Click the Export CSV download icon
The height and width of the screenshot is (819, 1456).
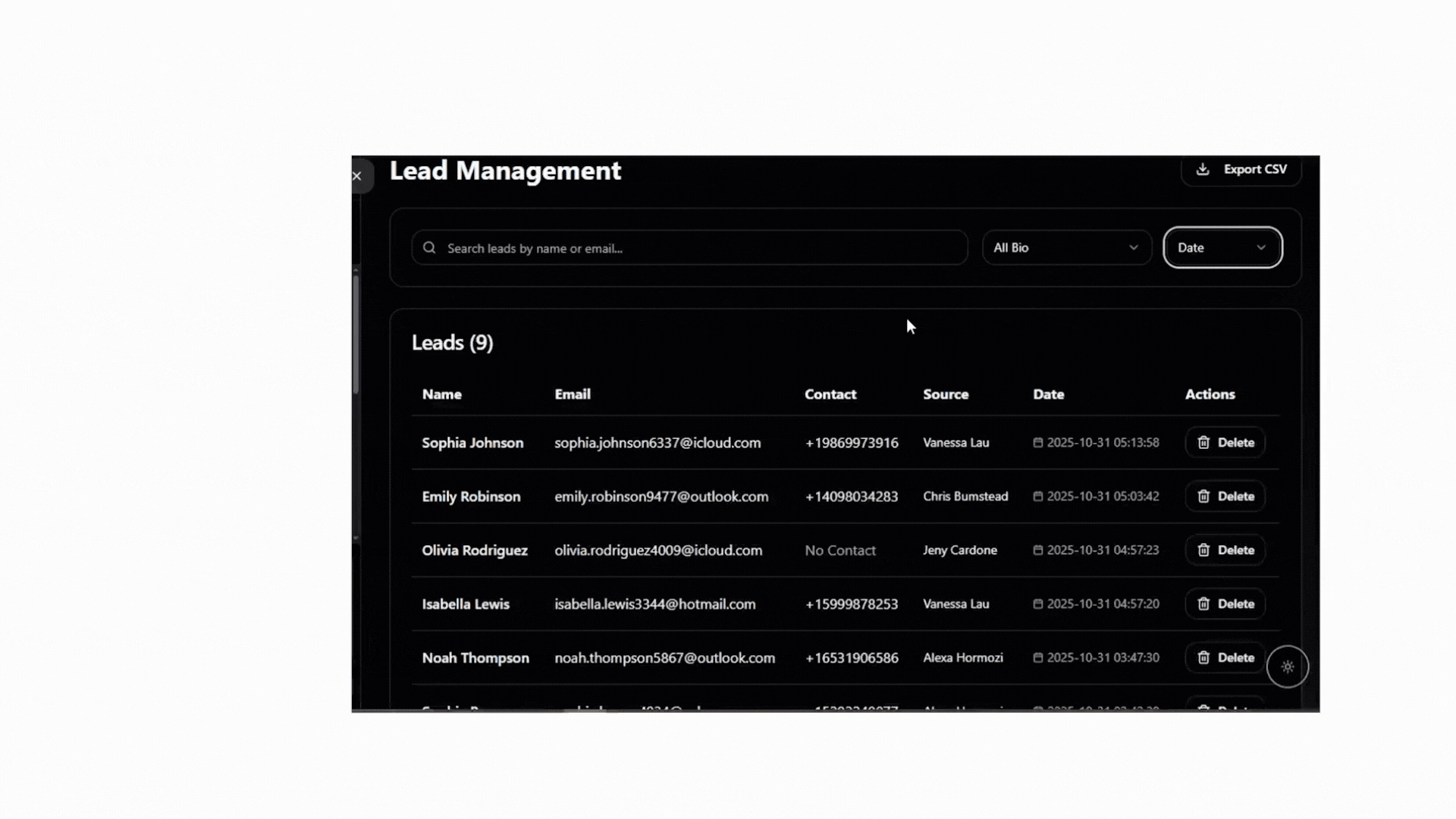[x=1203, y=169]
